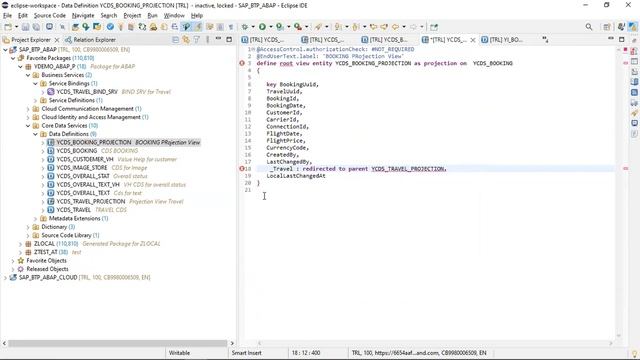The image size is (640, 360).
Task: Show the hidden editor tabs overflow list
Action: (545, 40)
